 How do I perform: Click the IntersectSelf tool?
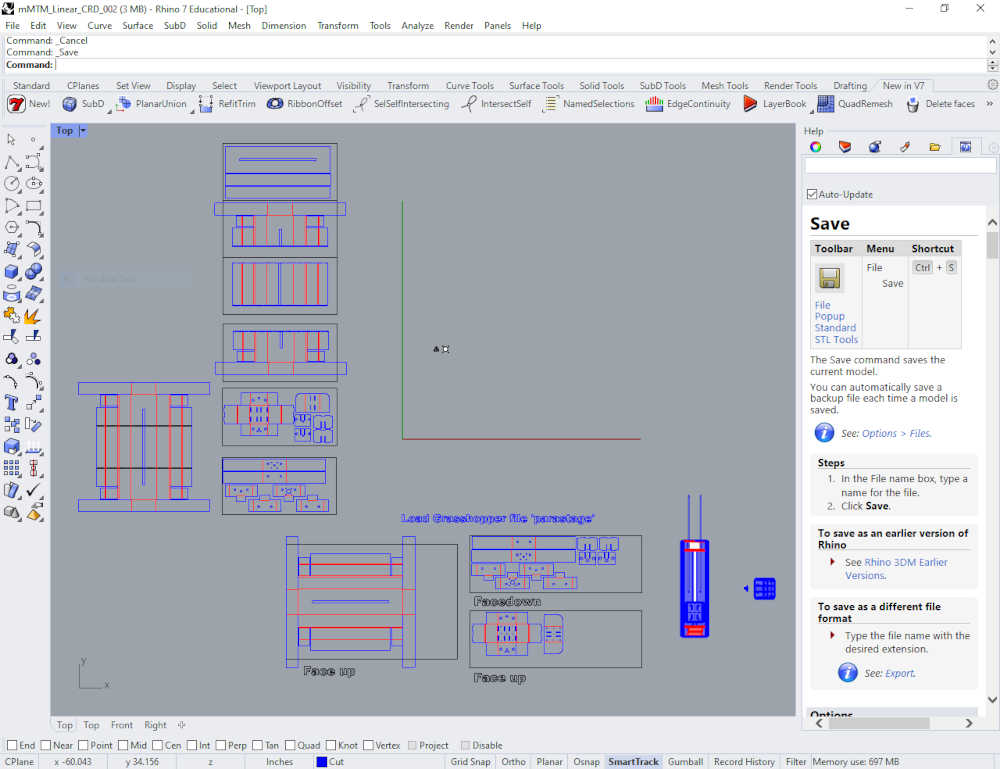coord(496,104)
